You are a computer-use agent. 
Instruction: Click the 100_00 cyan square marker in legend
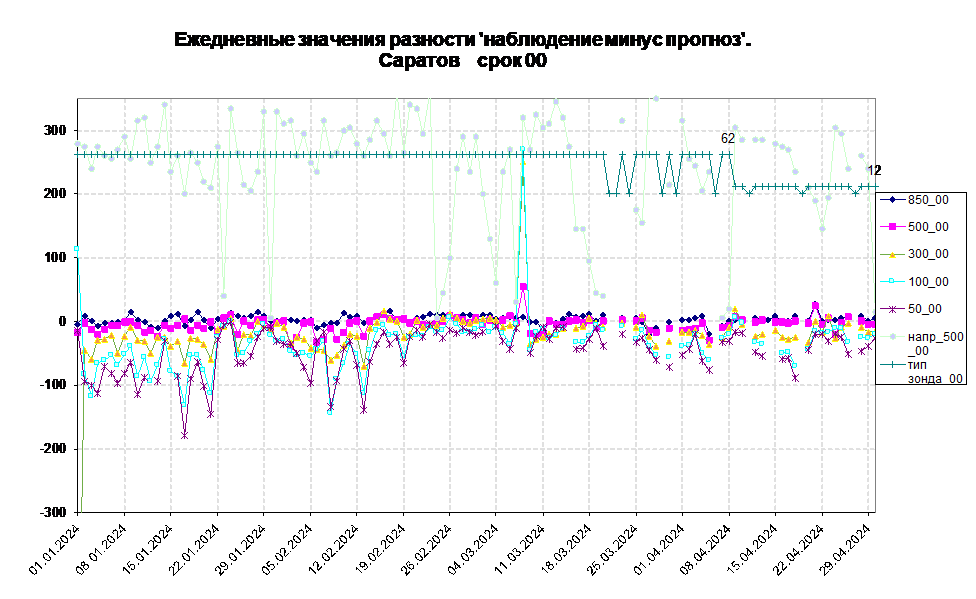[x=892, y=281]
